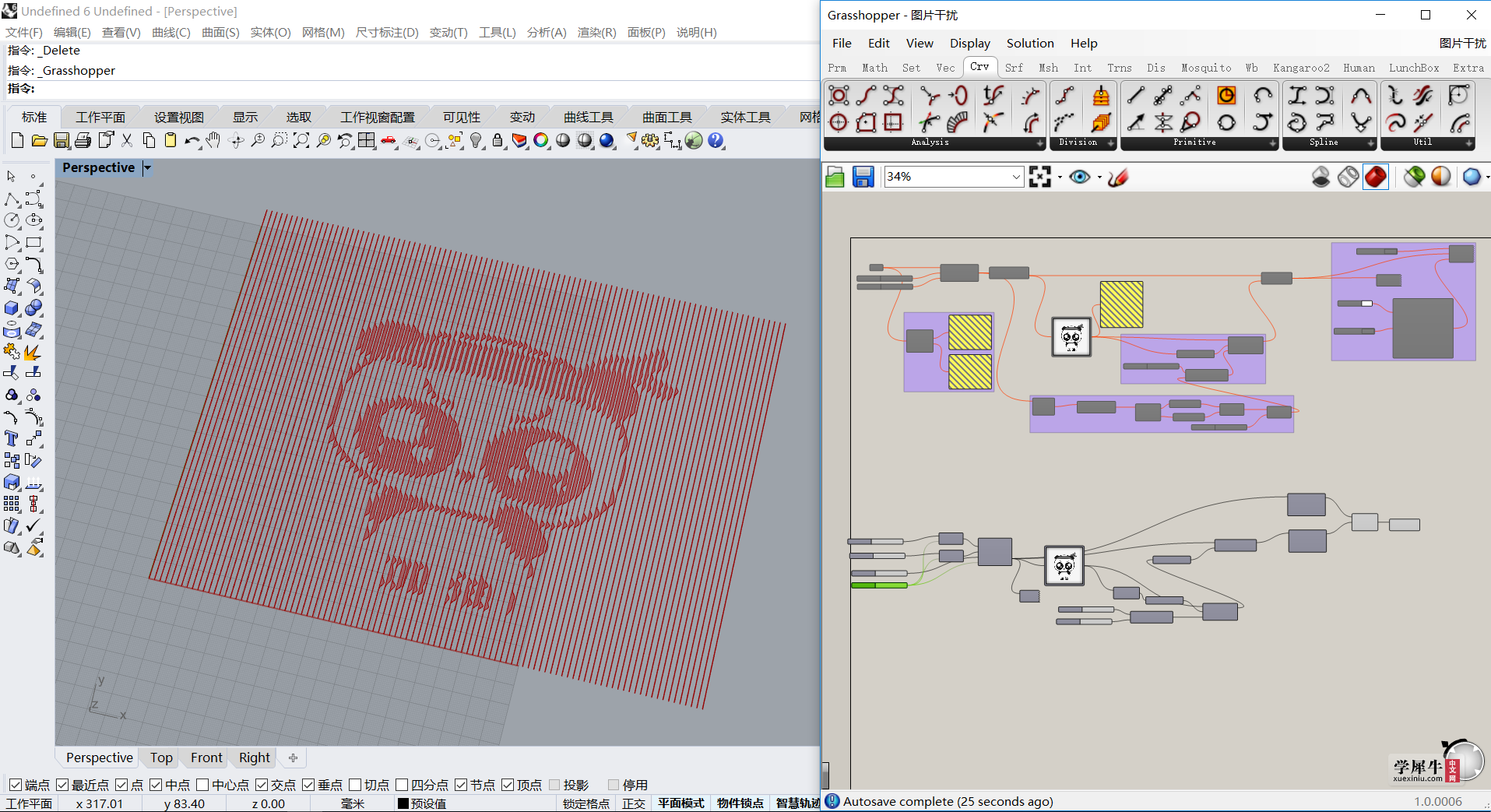Open the color wheel icon
This screenshot has height=812, width=1491.
(x=541, y=140)
